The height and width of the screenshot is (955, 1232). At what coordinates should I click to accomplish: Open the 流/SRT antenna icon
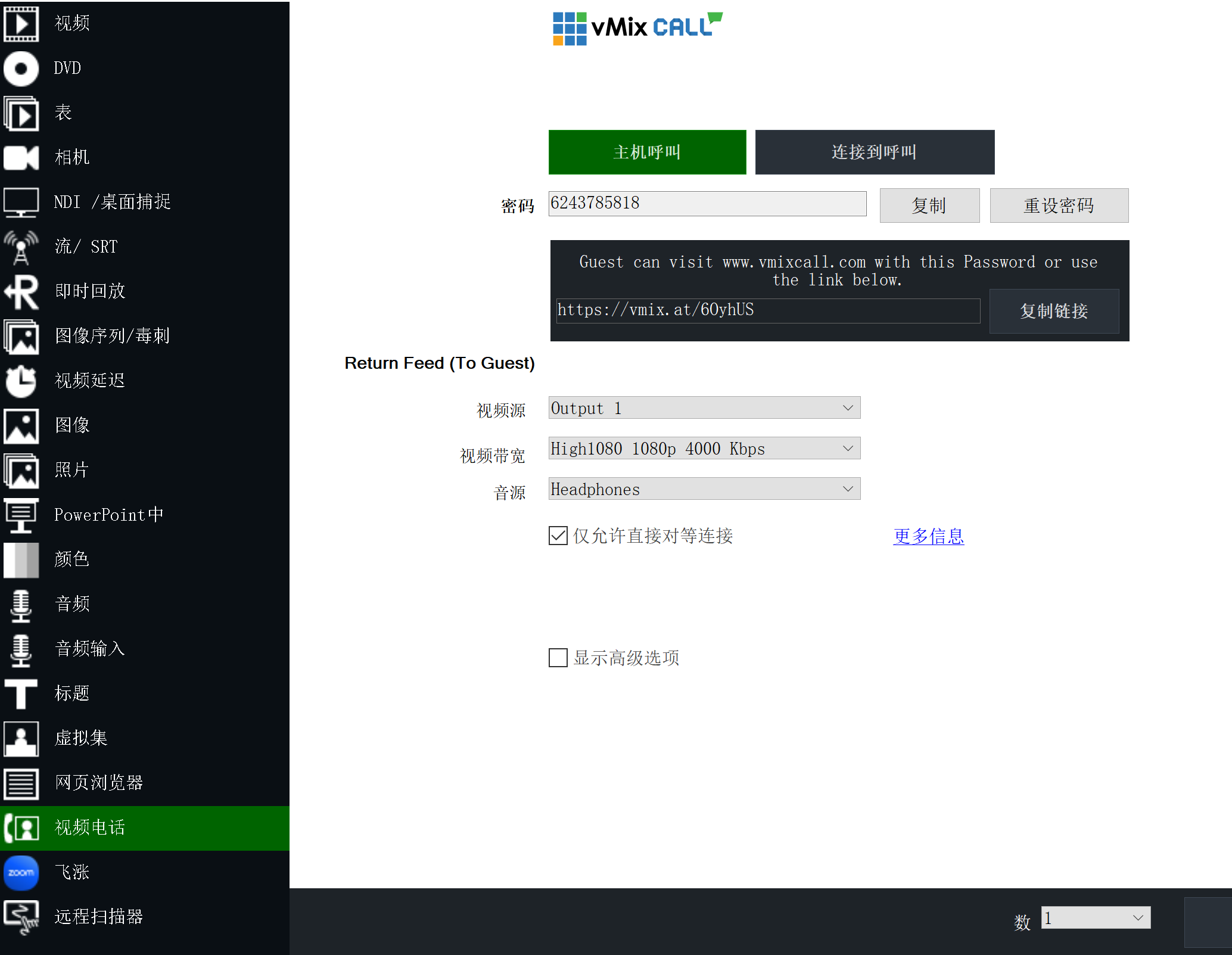(x=21, y=247)
